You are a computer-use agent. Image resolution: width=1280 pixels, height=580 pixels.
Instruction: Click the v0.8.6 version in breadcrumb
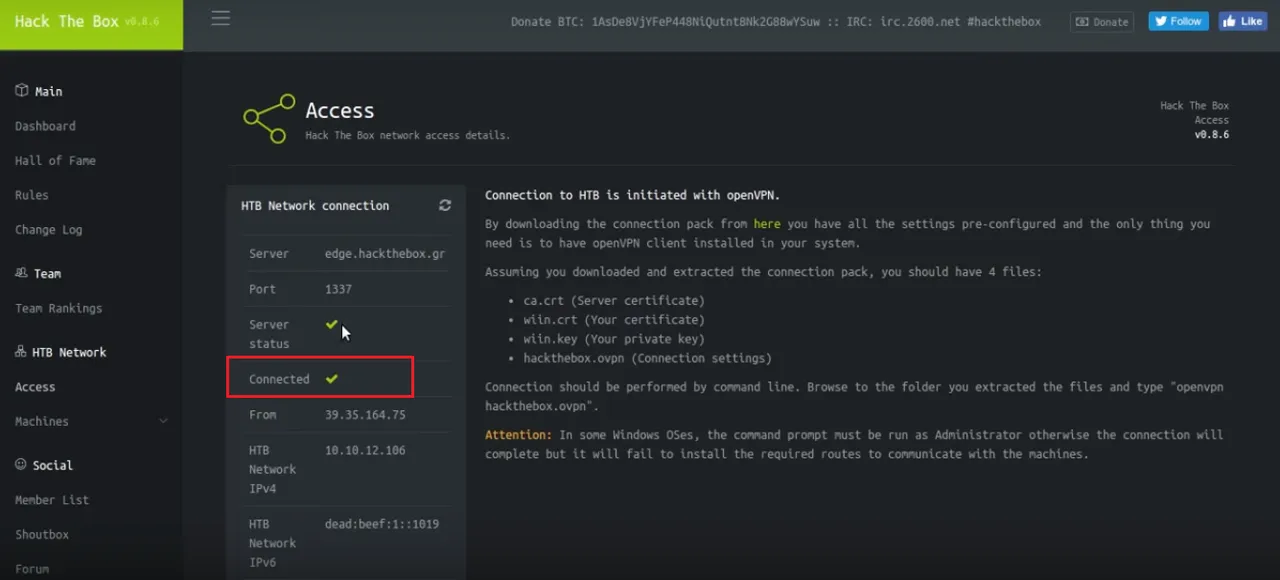click(x=1211, y=134)
